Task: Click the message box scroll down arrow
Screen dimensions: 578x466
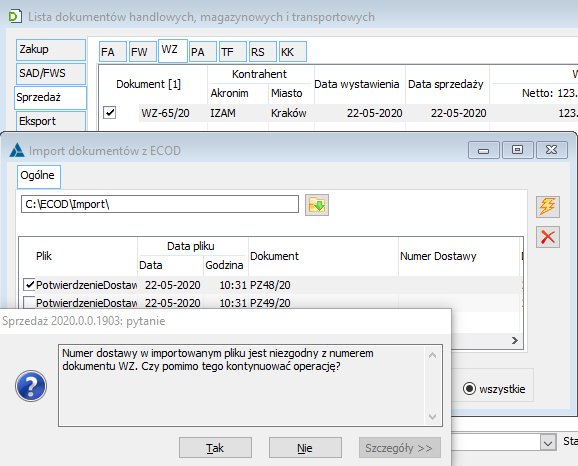Action: (433, 417)
